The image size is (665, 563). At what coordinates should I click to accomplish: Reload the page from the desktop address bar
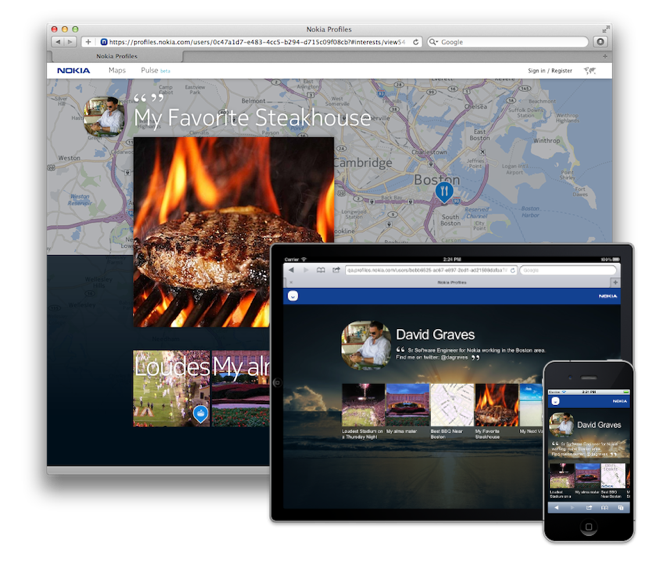(x=416, y=42)
